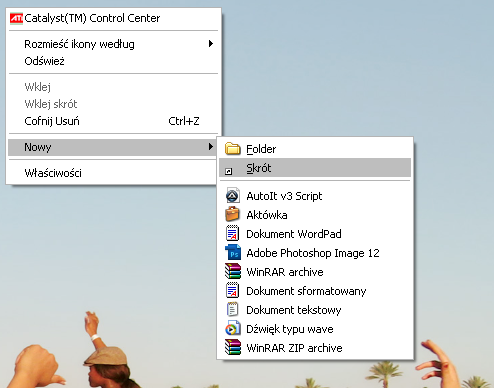Open Catalyst(TM) Control Center

point(113,18)
